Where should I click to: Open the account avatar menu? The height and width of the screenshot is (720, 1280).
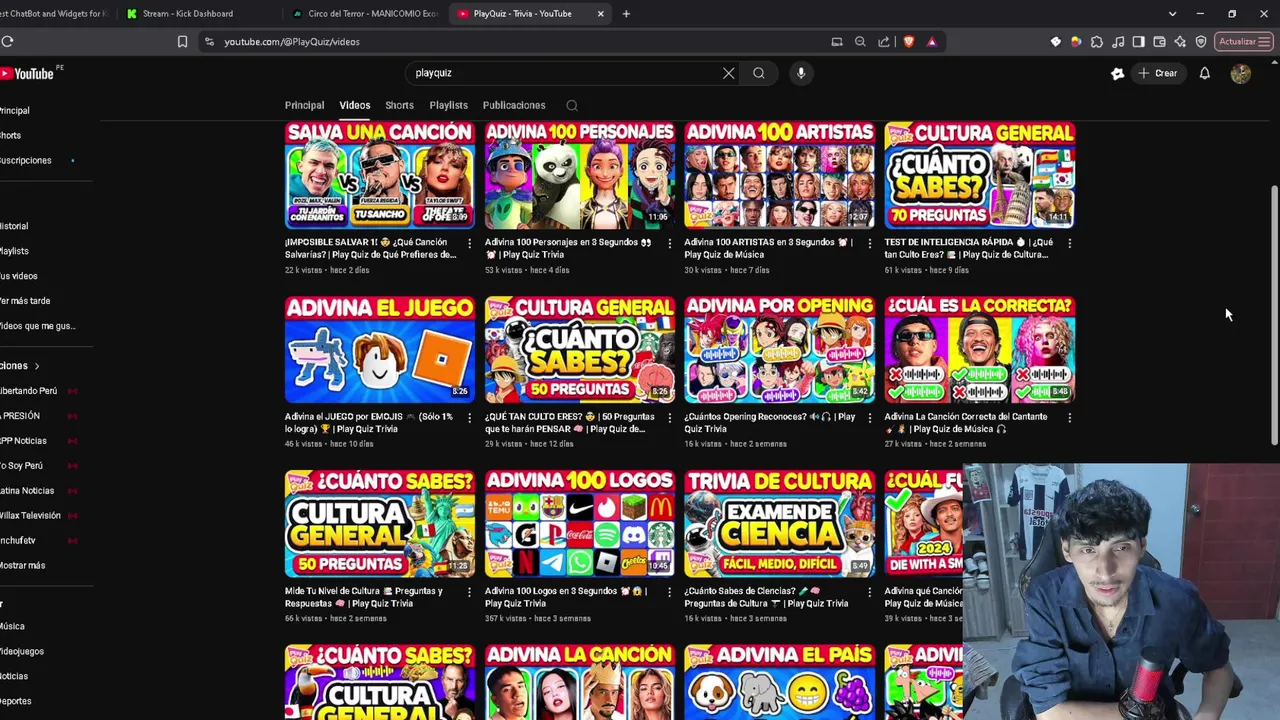1241,73
